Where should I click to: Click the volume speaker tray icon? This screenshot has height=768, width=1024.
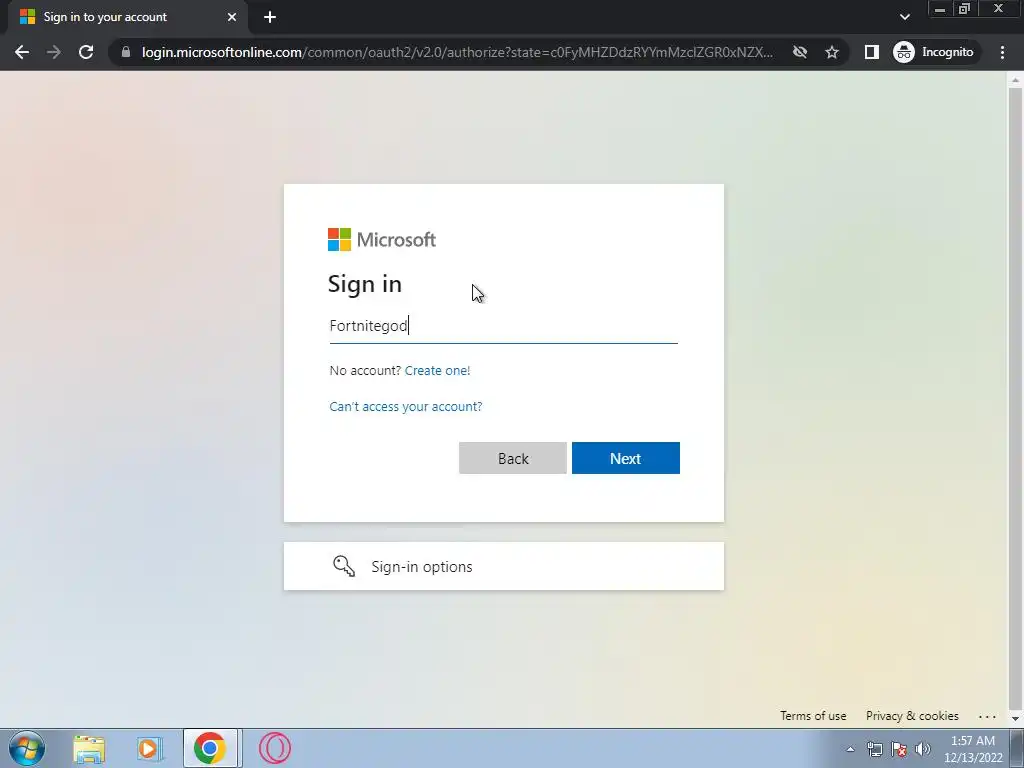pos(923,749)
